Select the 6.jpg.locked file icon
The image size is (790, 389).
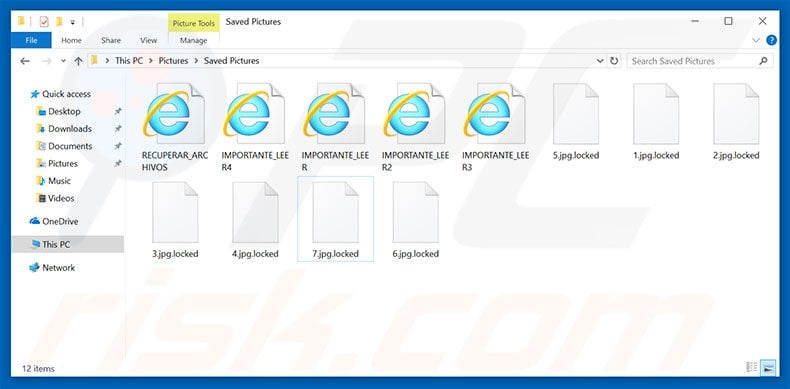(x=416, y=213)
